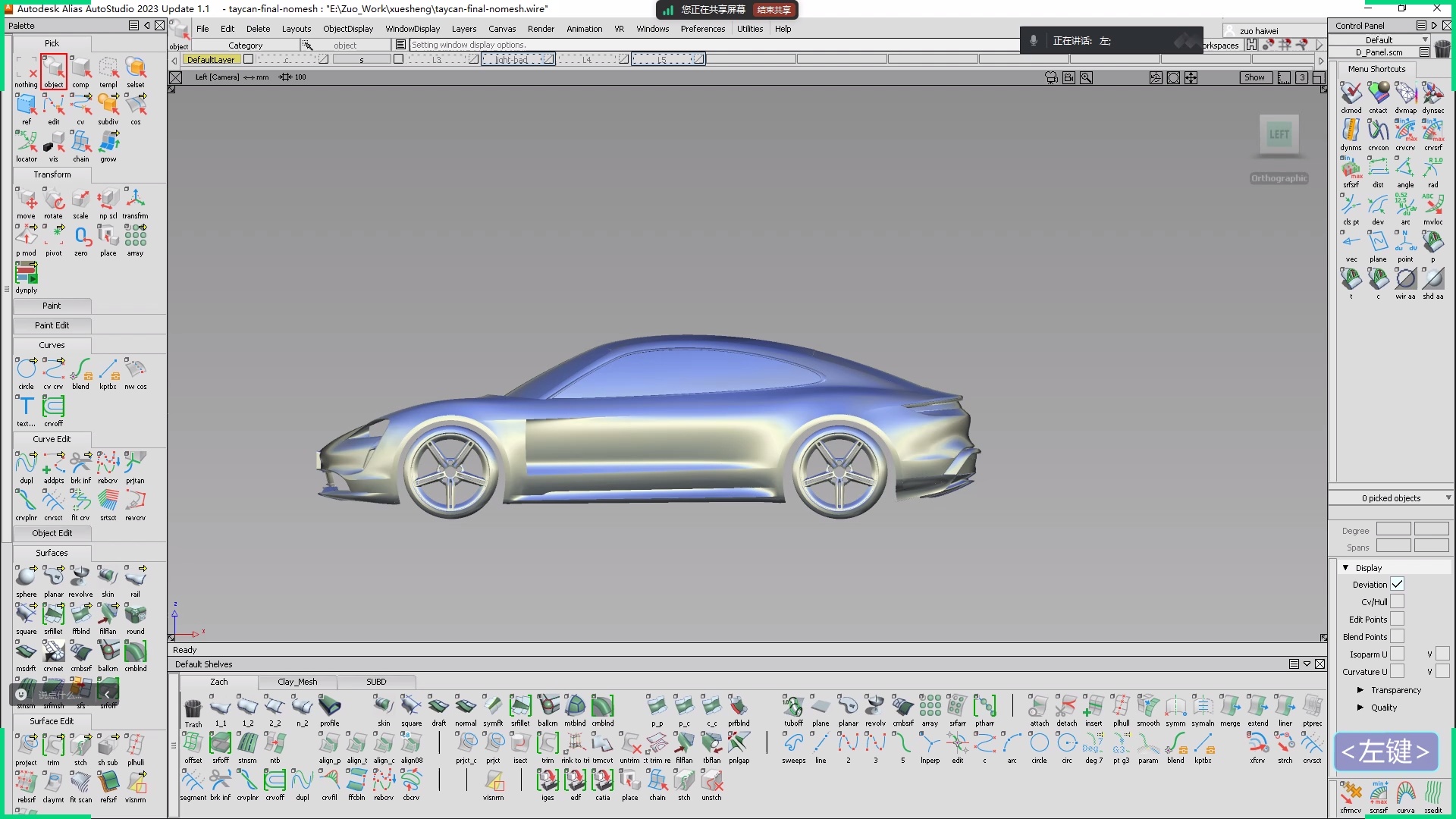The image size is (1456, 819).
Task: Switch to the Clay_Mesh shelf tab
Action: 297,682
